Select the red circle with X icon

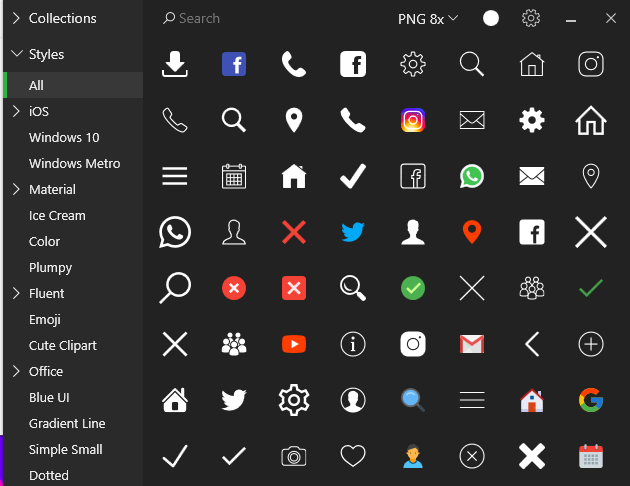[x=234, y=288]
